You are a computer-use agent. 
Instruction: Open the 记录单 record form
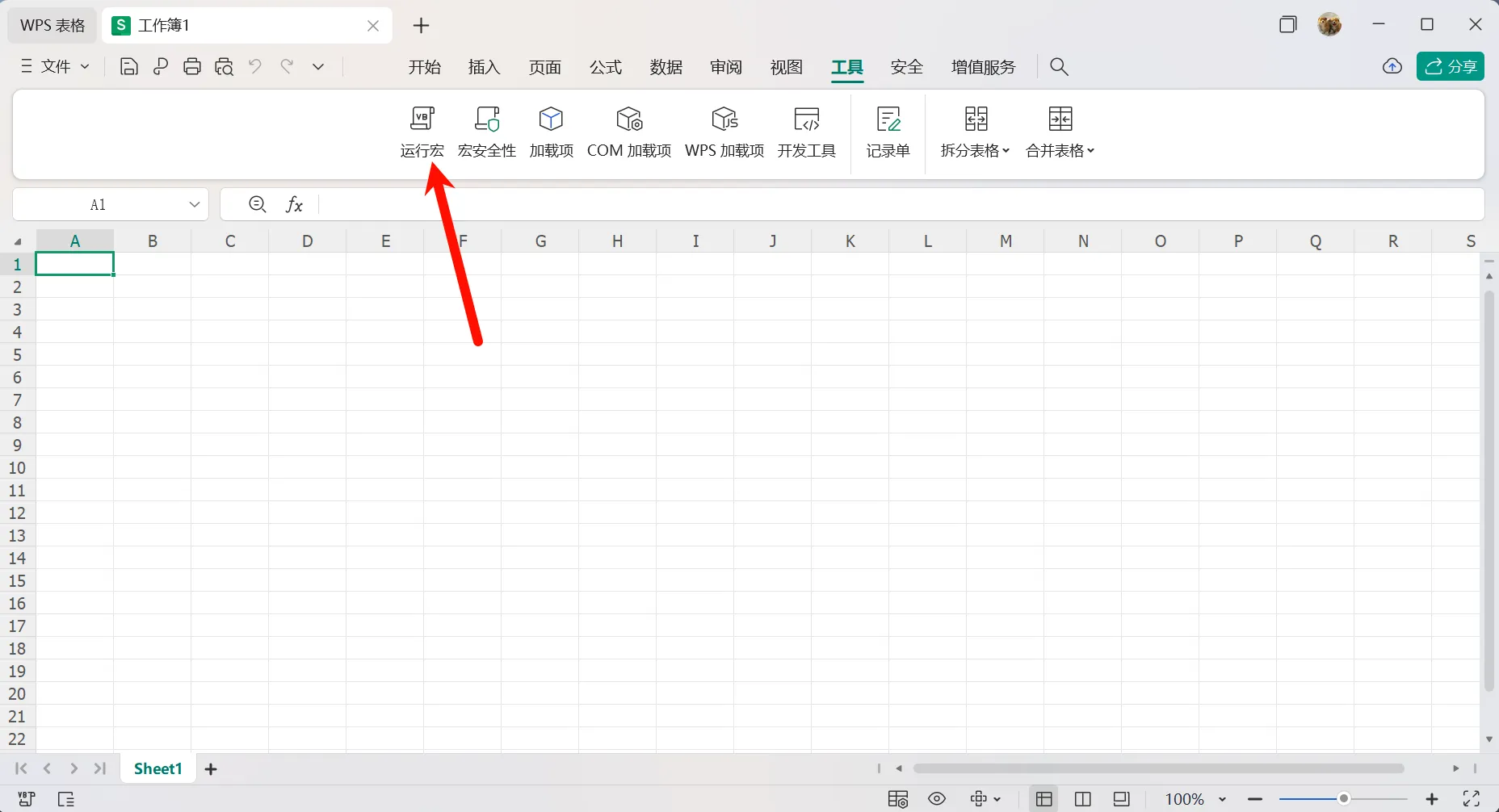(888, 132)
